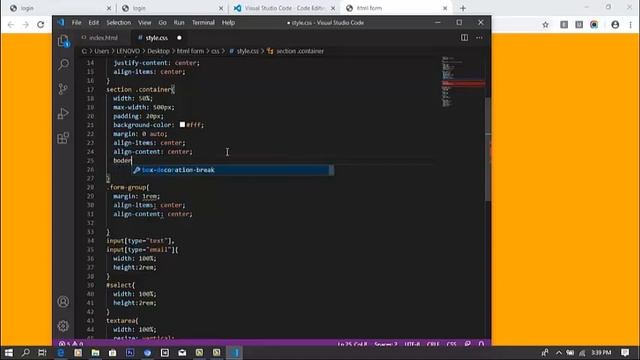Open Edge from the taskbar
The height and width of the screenshot is (360, 640).
click(x=60, y=353)
